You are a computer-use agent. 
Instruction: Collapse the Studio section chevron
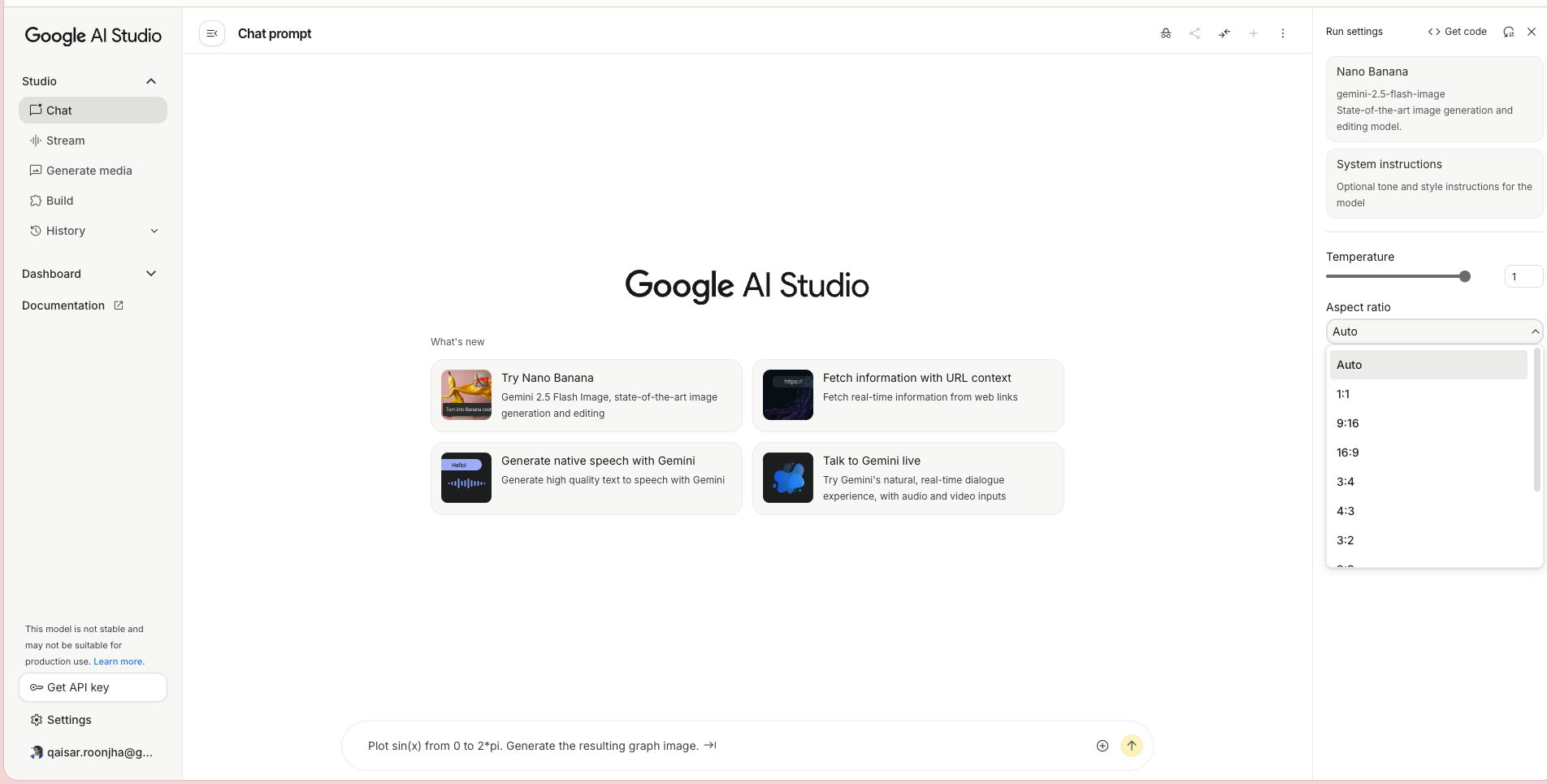click(151, 81)
